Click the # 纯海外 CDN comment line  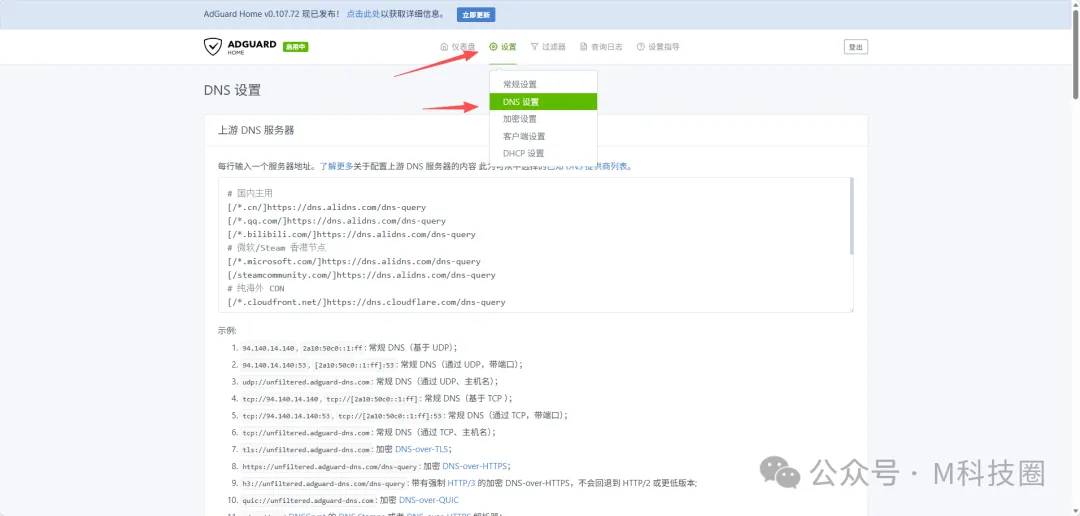[256, 289]
